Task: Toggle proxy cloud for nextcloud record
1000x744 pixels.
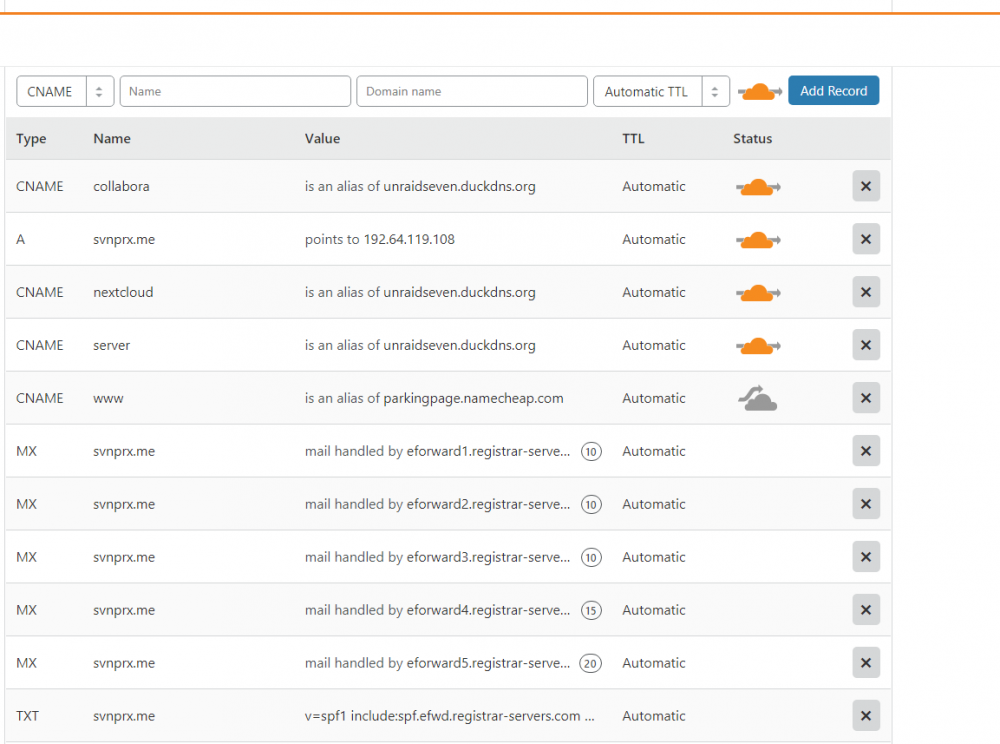Action: point(758,293)
